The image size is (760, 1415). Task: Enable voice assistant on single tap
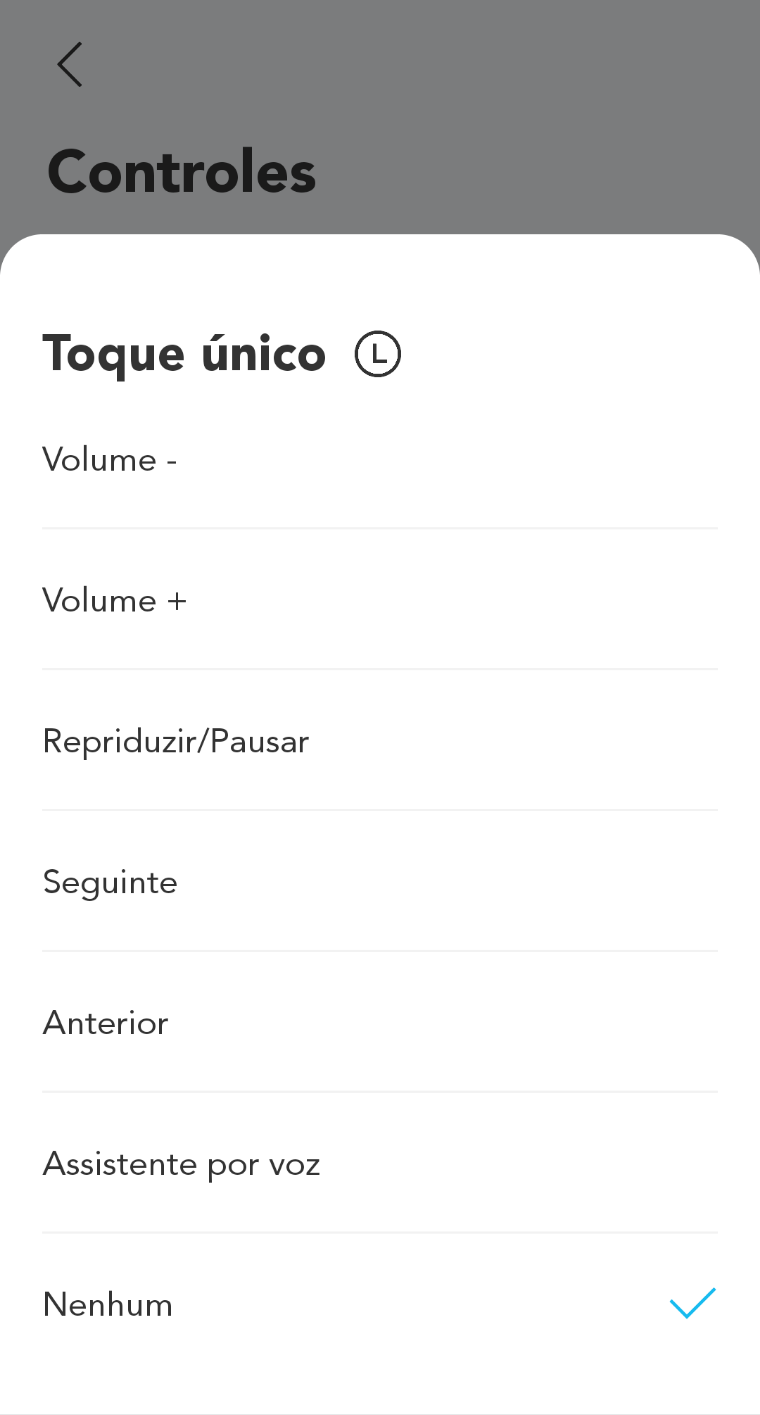point(380,1165)
